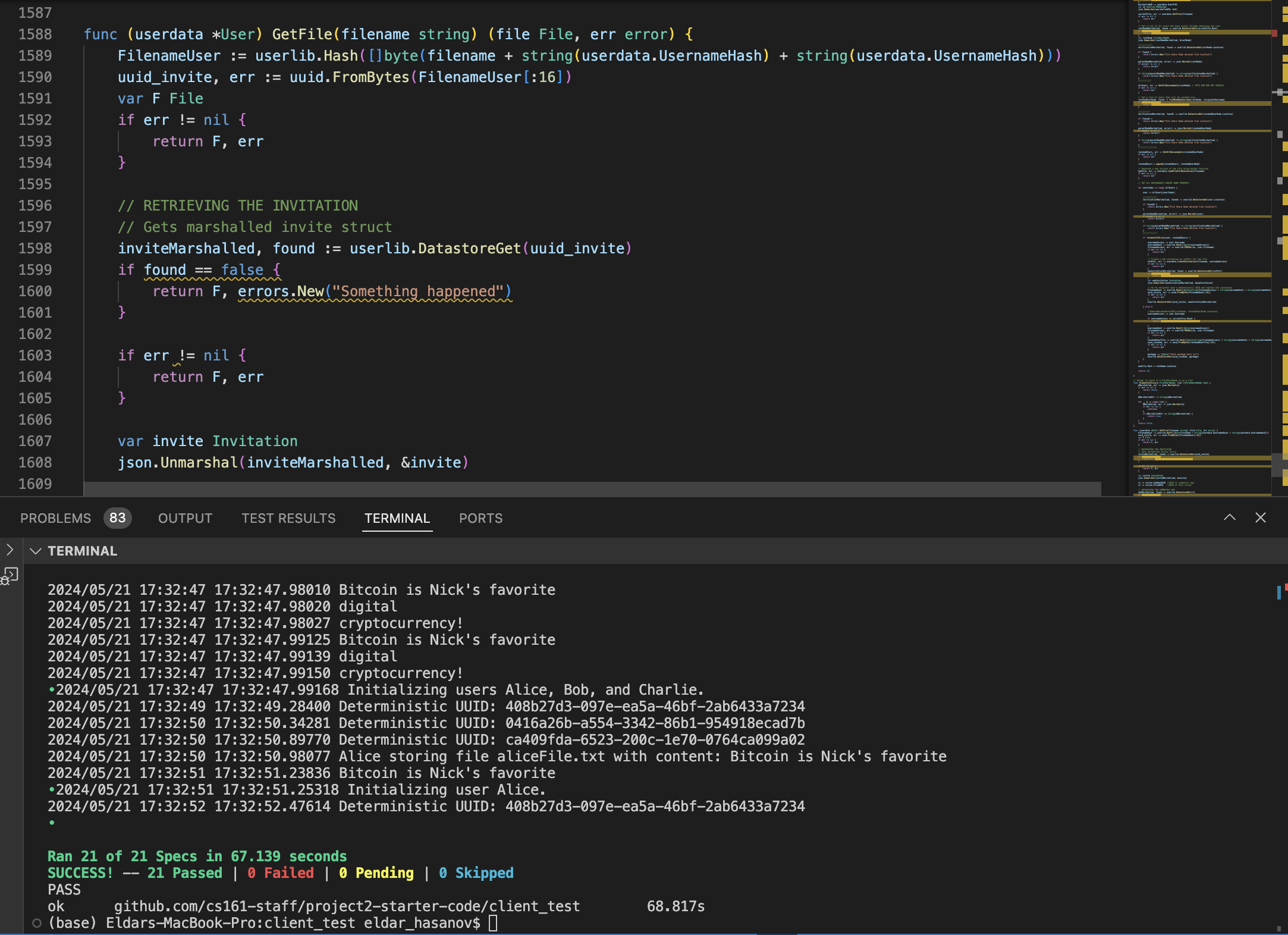Open the TEST RESULTS tab
The width and height of the screenshot is (1288, 935).
[288, 518]
